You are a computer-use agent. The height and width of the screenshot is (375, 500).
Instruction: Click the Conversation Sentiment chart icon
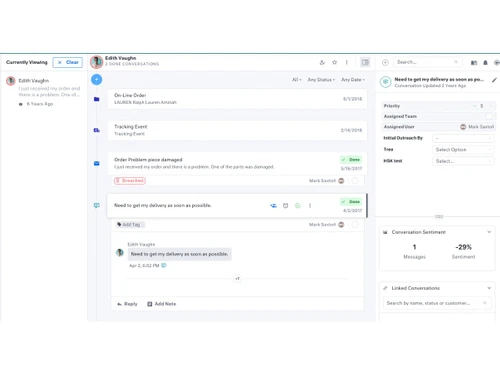point(385,232)
